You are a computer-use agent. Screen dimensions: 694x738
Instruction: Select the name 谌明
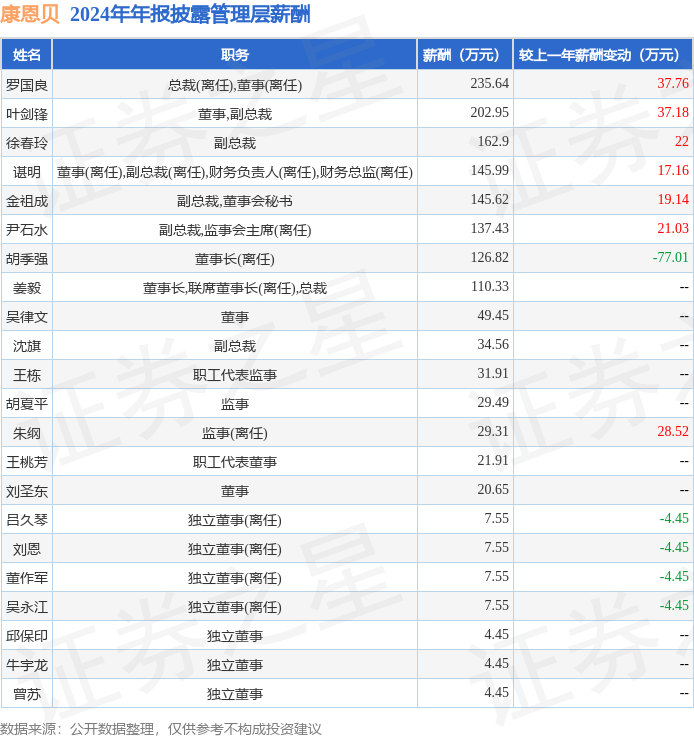pyautogui.click(x=27, y=172)
